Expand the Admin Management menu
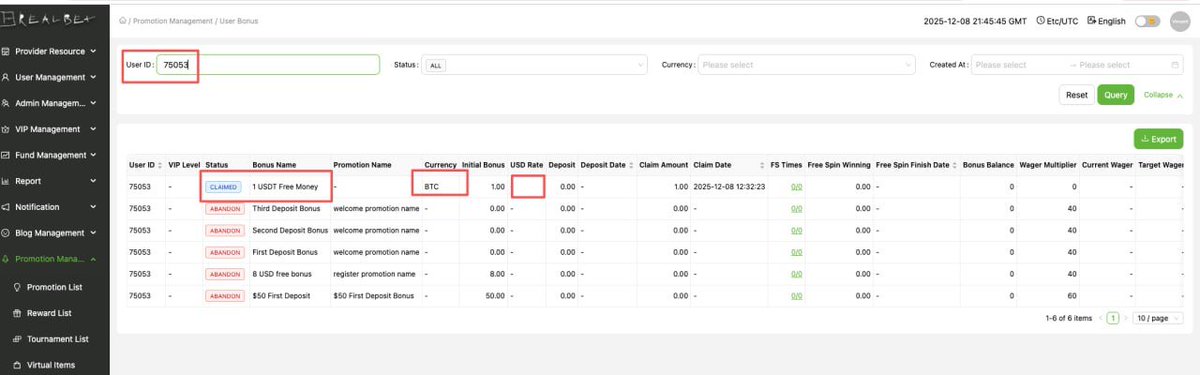Screen dimensions: 1200x375 (x=93, y=102)
